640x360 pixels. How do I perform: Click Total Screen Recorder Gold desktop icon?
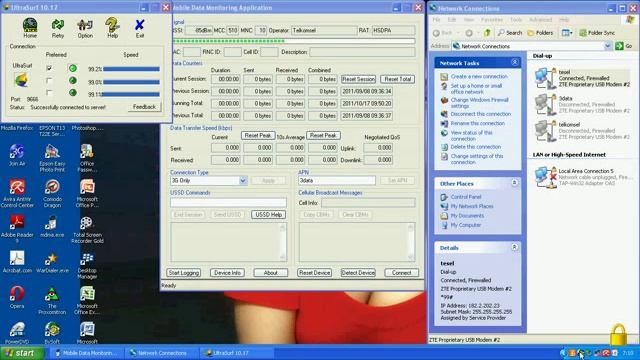click(x=87, y=229)
